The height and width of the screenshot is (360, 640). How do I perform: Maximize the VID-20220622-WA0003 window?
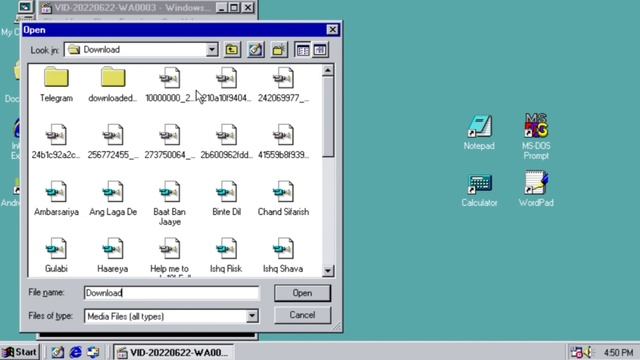coord(234,7)
